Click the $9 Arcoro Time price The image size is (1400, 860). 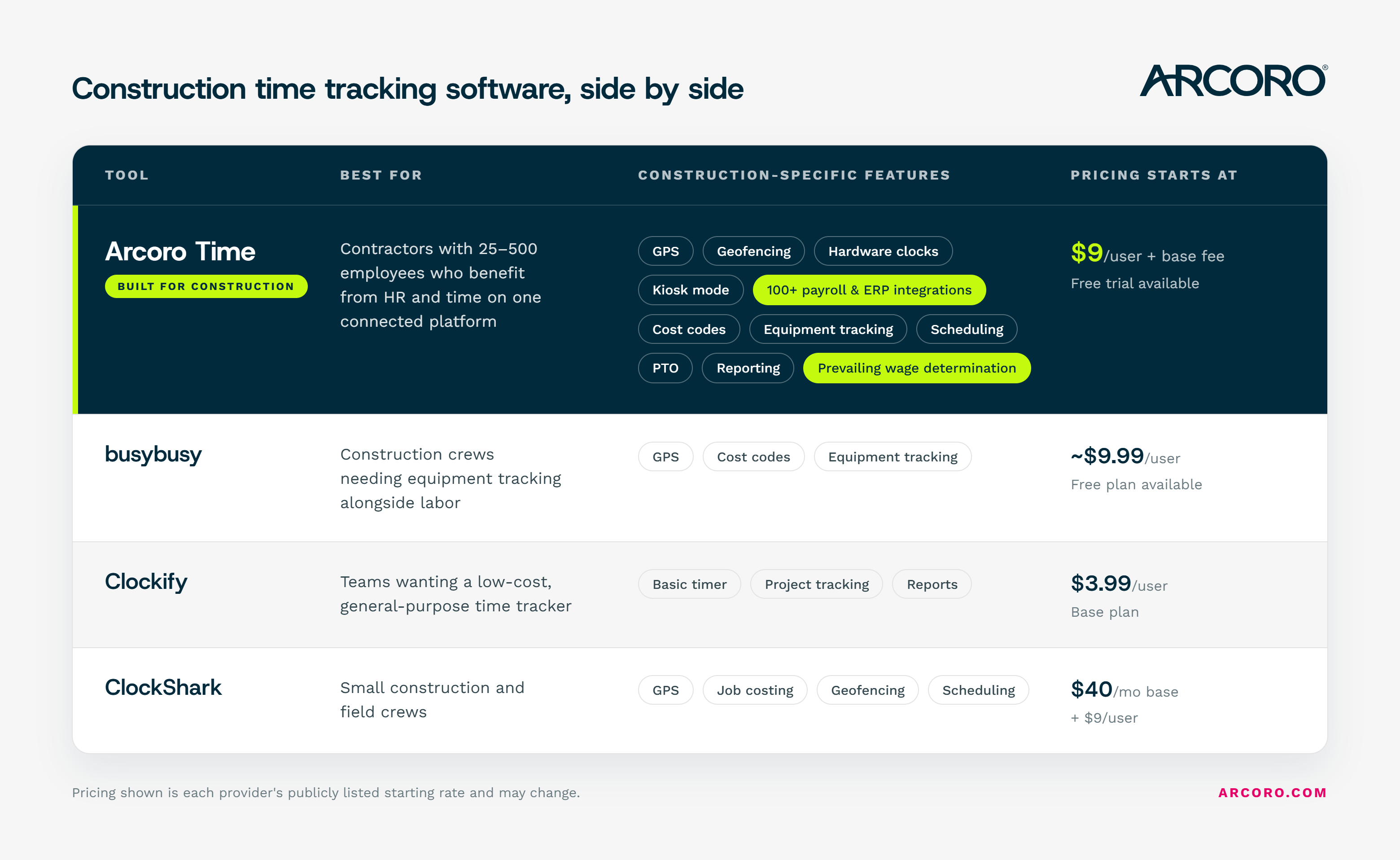pyautogui.click(x=1087, y=253)
